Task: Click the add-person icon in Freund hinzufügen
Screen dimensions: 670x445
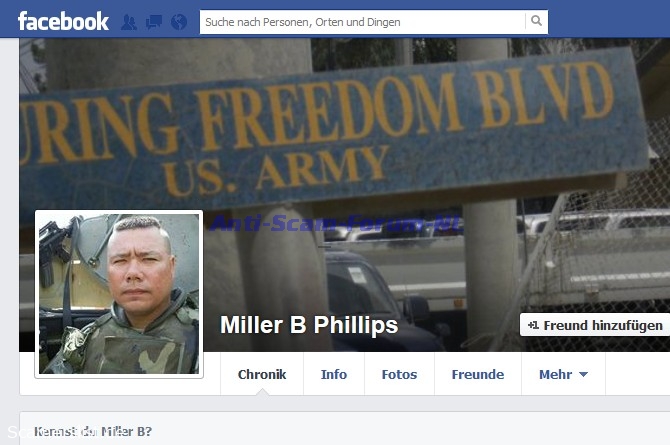Action: [x=533, y=325]
